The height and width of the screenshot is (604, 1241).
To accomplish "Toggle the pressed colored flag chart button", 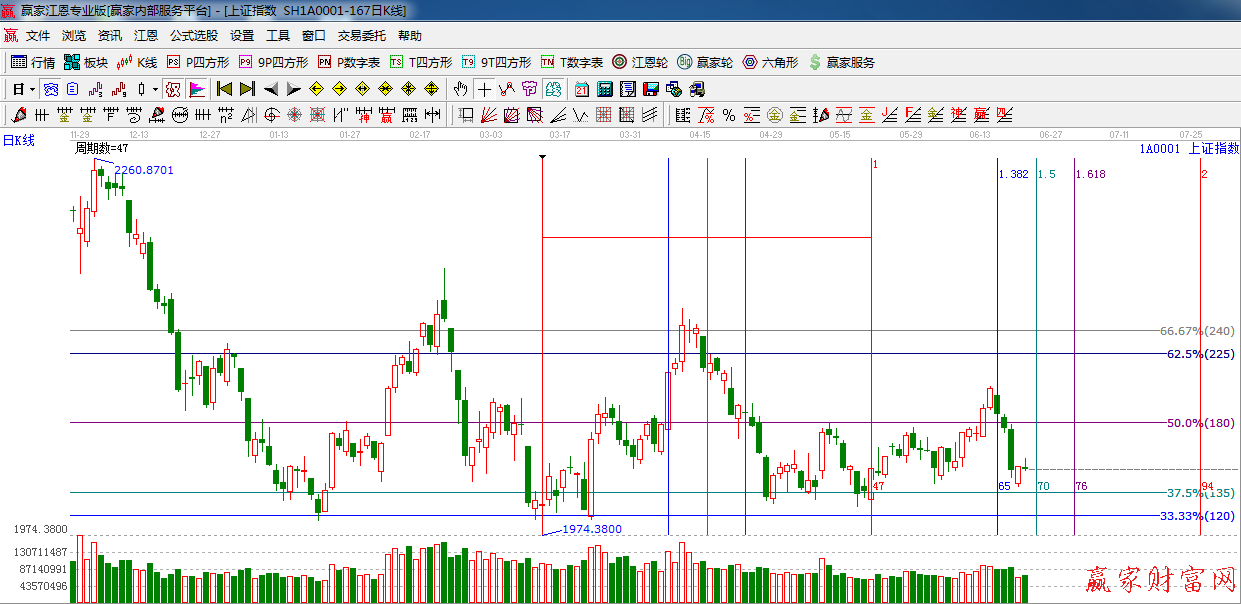I will pos(196,89).
